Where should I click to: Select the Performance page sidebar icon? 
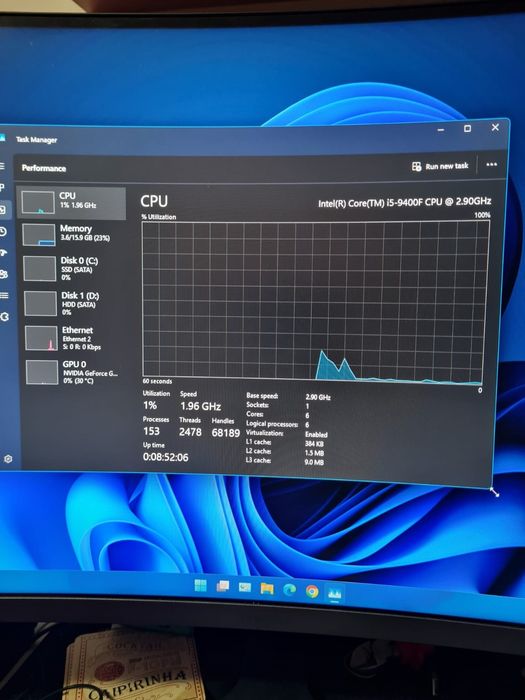(3, 209)
